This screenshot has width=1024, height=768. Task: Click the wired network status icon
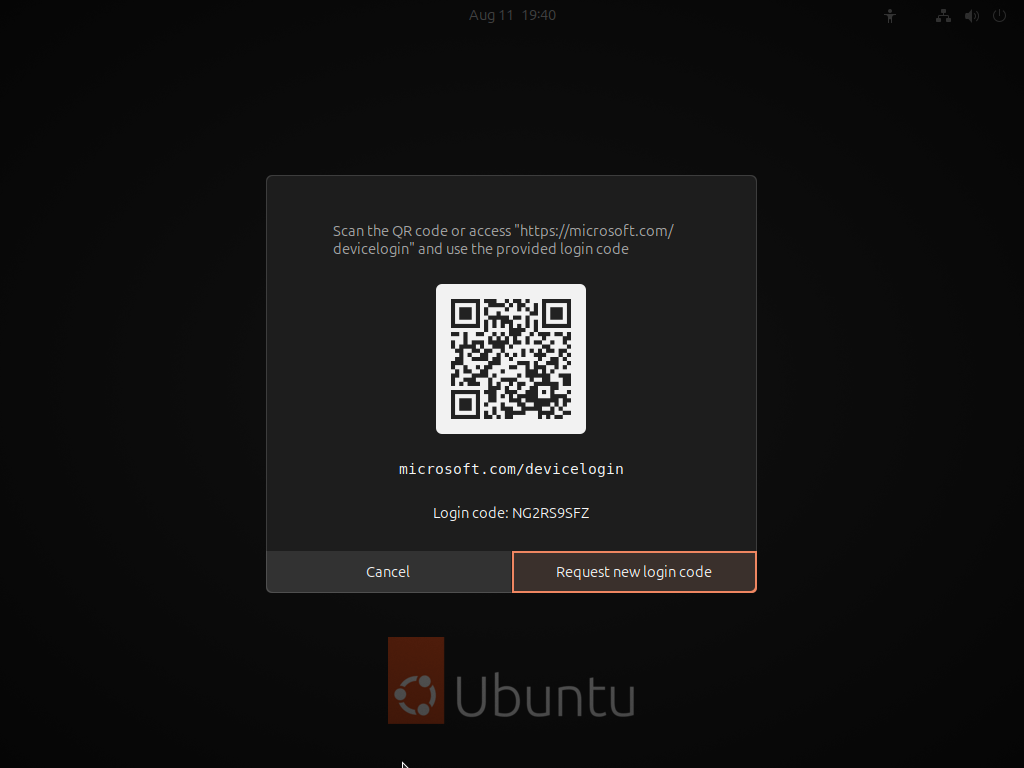coord(943,16)
